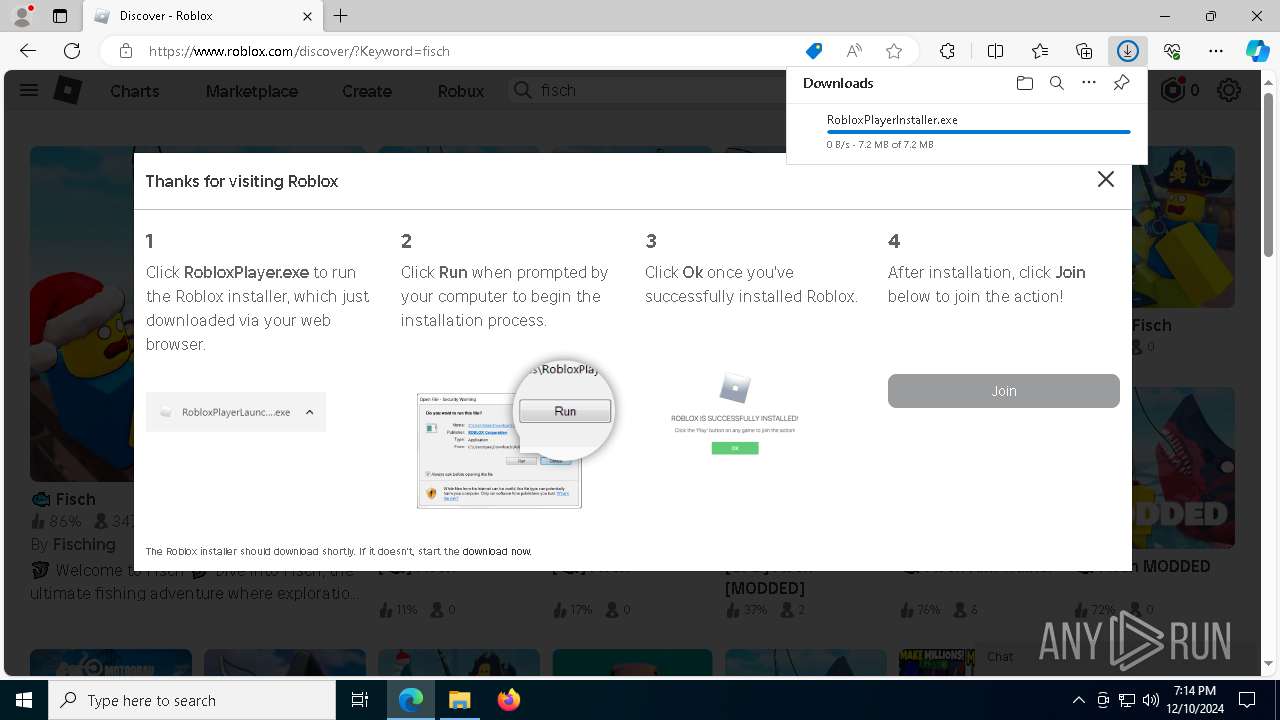Pin the Downloads panel
1280x720 pixels.
pyautogui.click(x=1121, y=83)
